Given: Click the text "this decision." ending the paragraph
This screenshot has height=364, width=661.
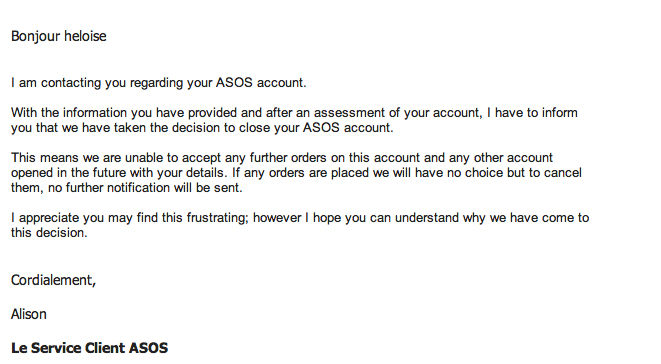Looking at the screenshot, I should coord(49,233).
